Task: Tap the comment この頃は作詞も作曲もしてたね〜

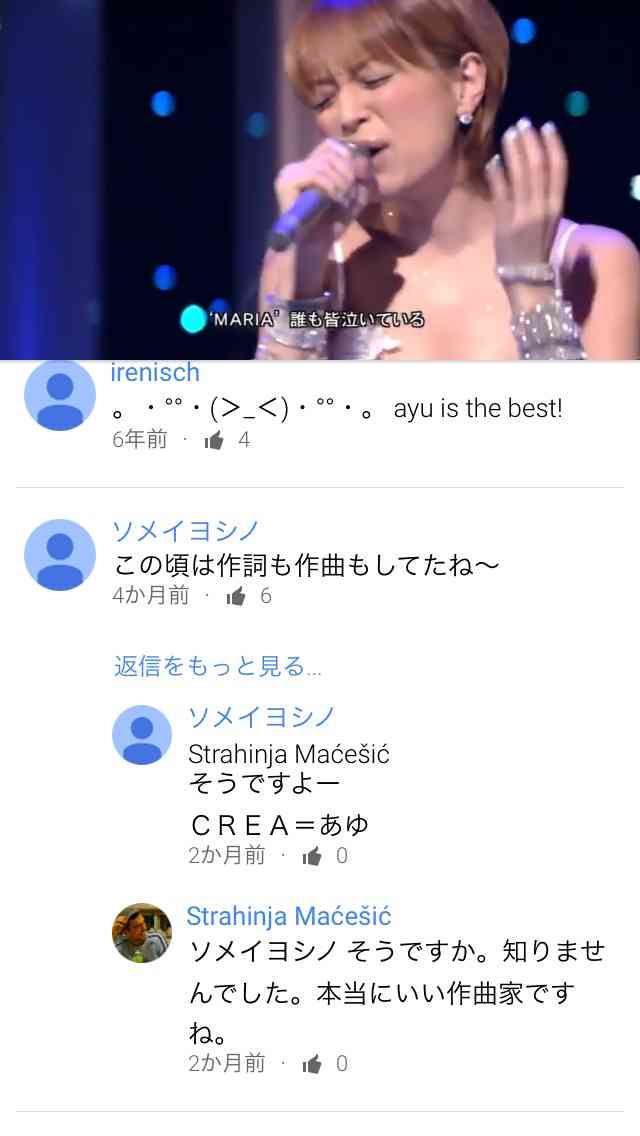Action: click(x=307, y=565)
